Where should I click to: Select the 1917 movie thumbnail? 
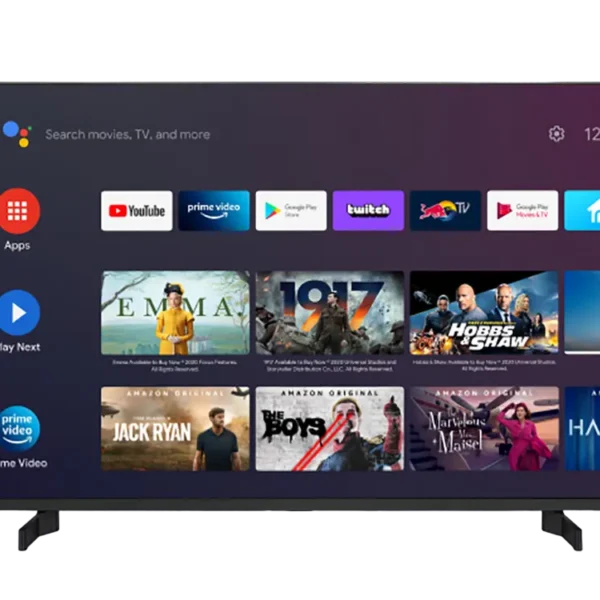(330, 313)
